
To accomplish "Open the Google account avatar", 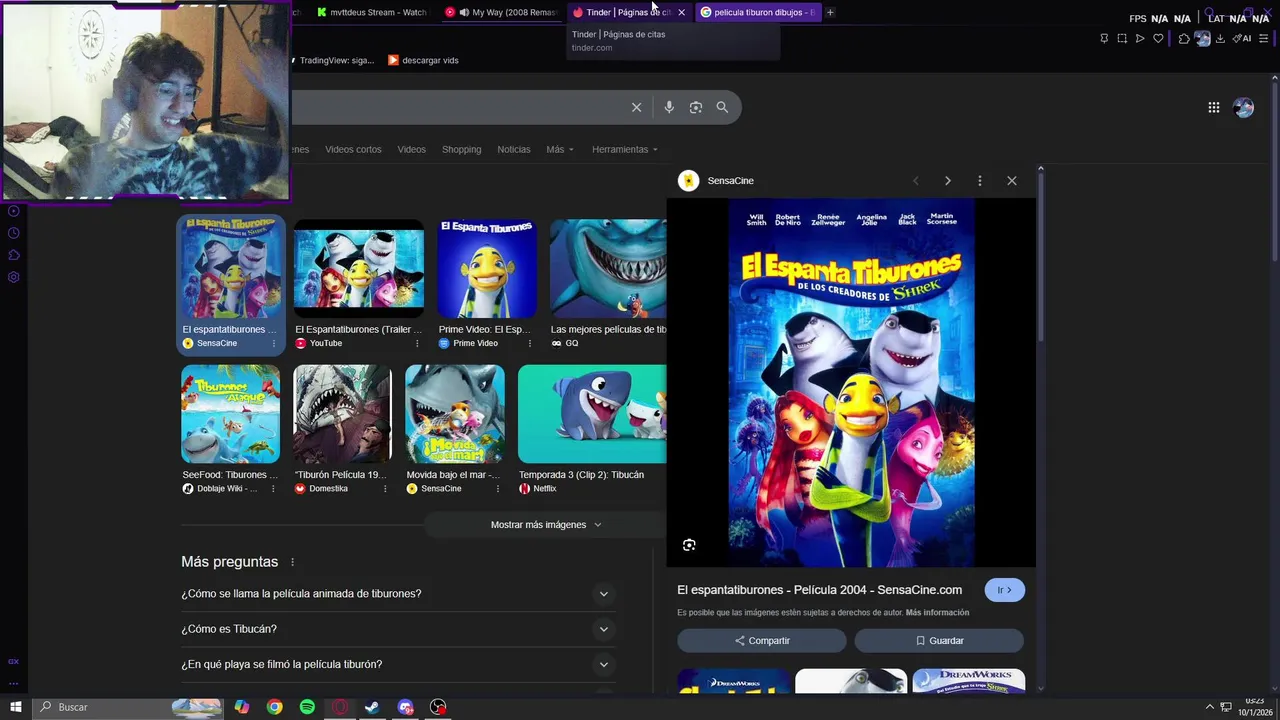I will pyautogui.click(x=1244, y=107).
